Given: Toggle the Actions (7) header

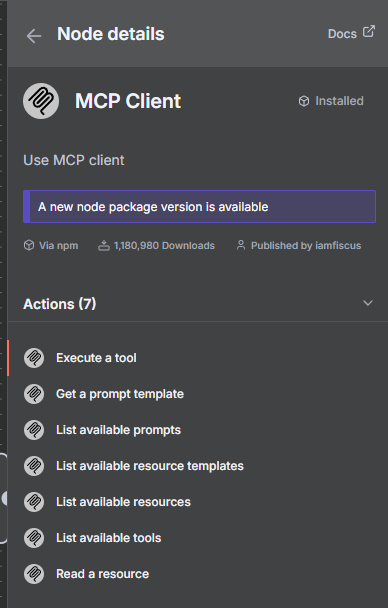Looking at the screenshot, I should 60,304.
